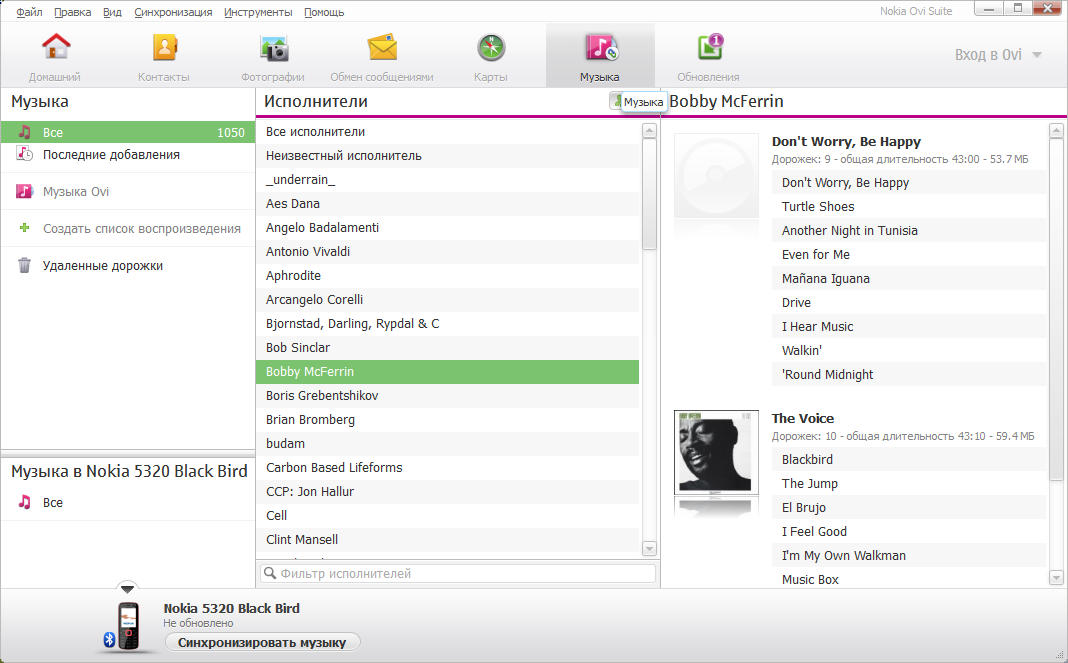Click the Nokia 5320 phone image
Screen dimensions: 1068x663
coord(128,626)
